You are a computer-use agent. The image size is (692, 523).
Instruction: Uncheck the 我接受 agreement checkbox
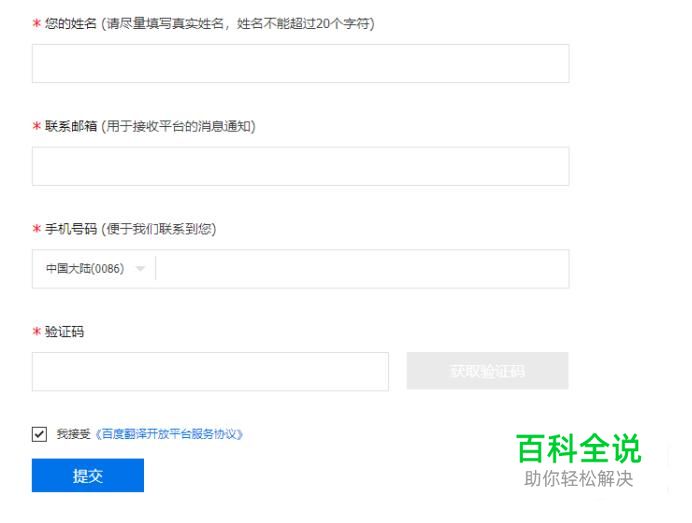pyautogui.click(x=39, y=434)
